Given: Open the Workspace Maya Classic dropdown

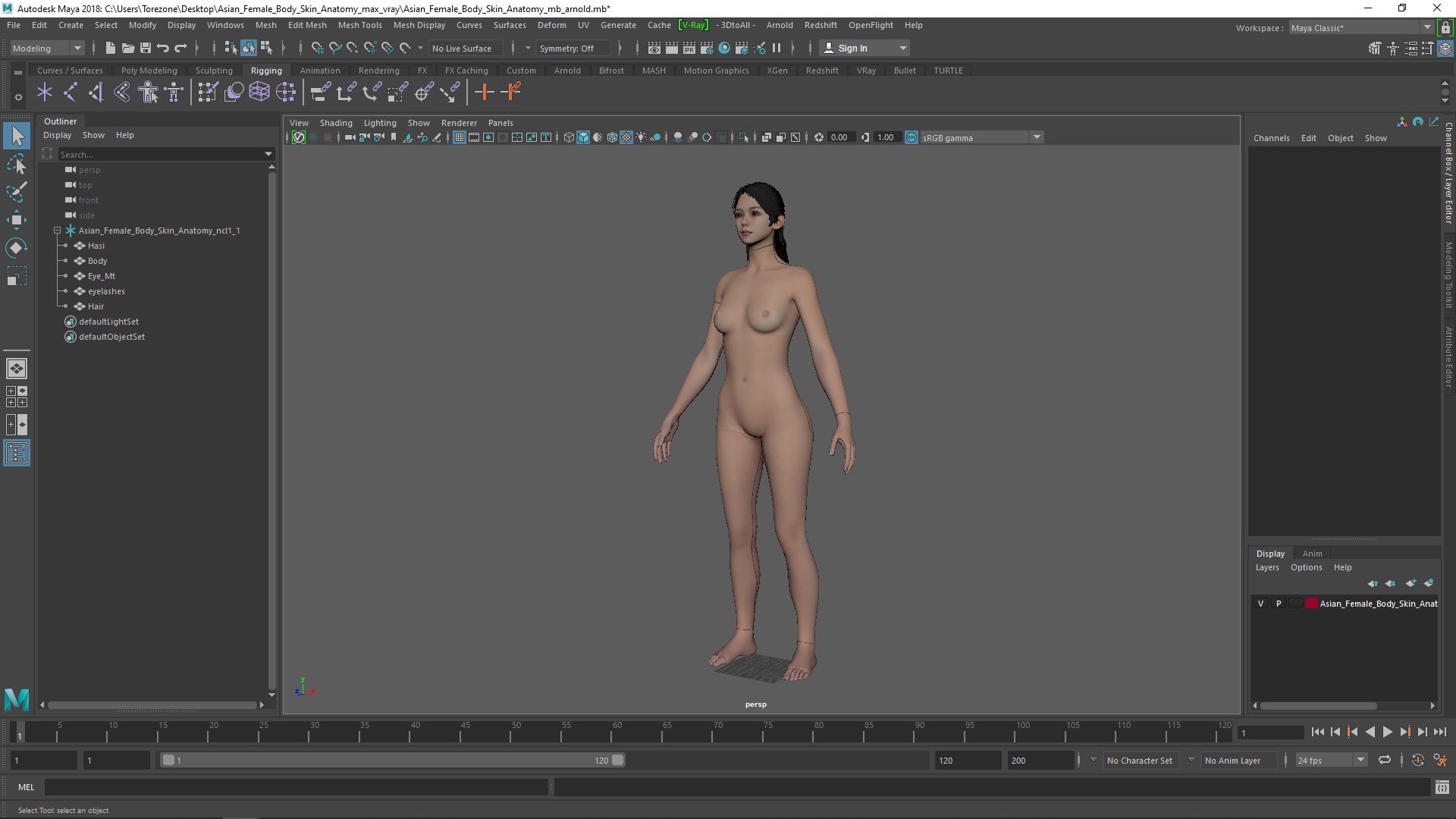Looking at the screenshot, I should (x=1360, y=28).
